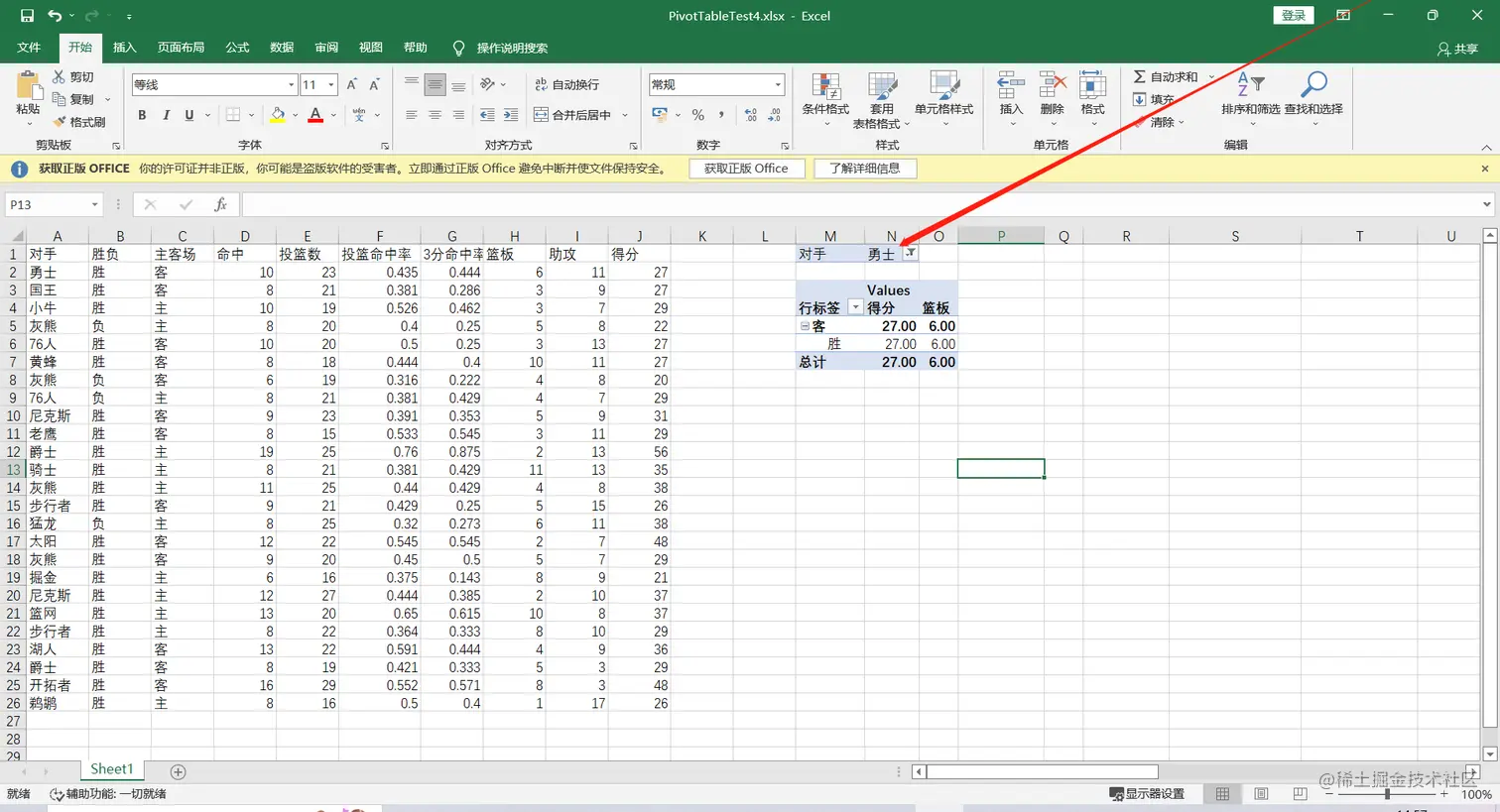Click the decrease font size icon
Screen dimensions: 1500x812
tap(374, 85)
